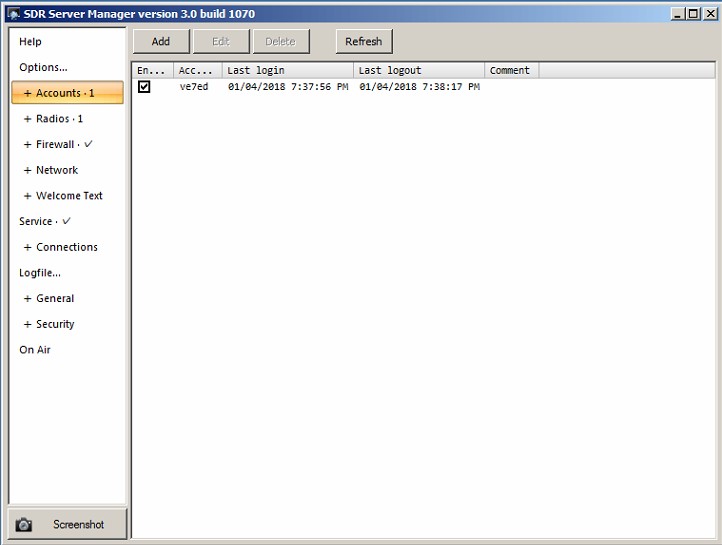Sort by the En... column header
The width and height of the screenshot is (722, 545).
(x=153, y=70)
